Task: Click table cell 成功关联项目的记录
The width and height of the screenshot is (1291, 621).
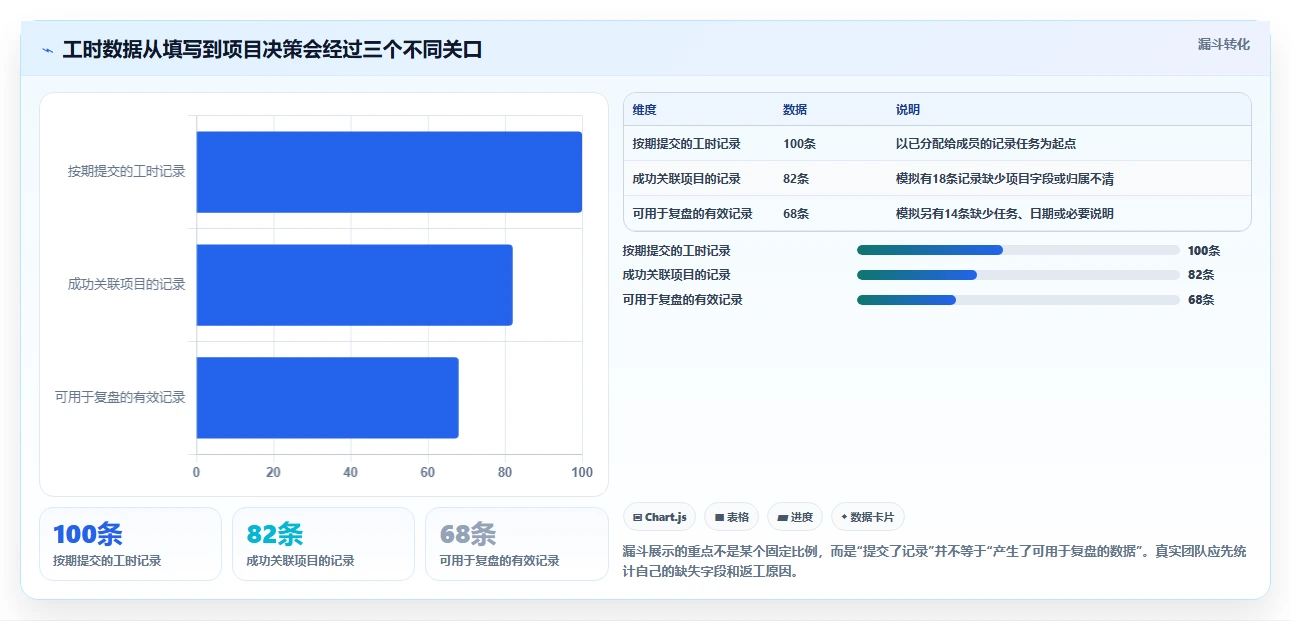Action: click(x=687, y=179)
